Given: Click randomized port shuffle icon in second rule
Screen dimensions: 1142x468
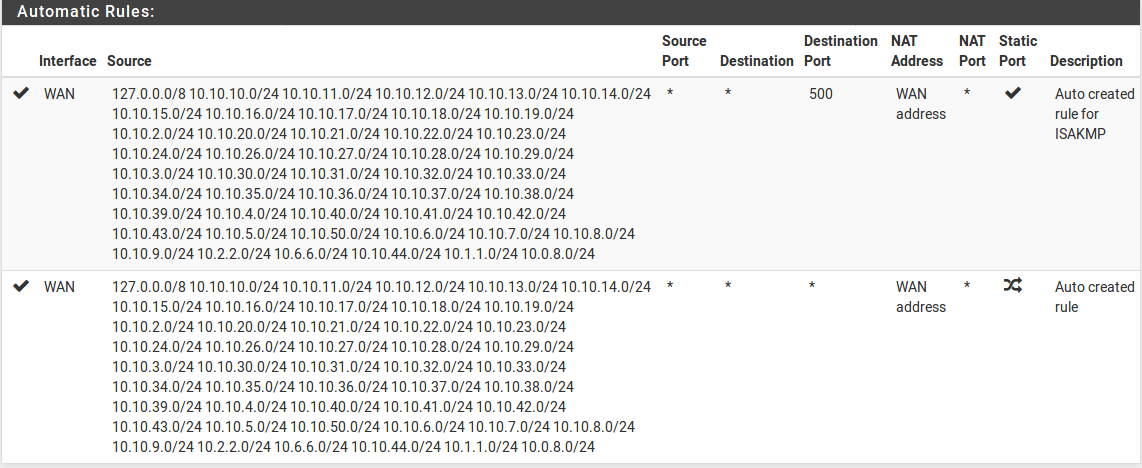Looking at the screenshot, I should (x=1012, y=286).
